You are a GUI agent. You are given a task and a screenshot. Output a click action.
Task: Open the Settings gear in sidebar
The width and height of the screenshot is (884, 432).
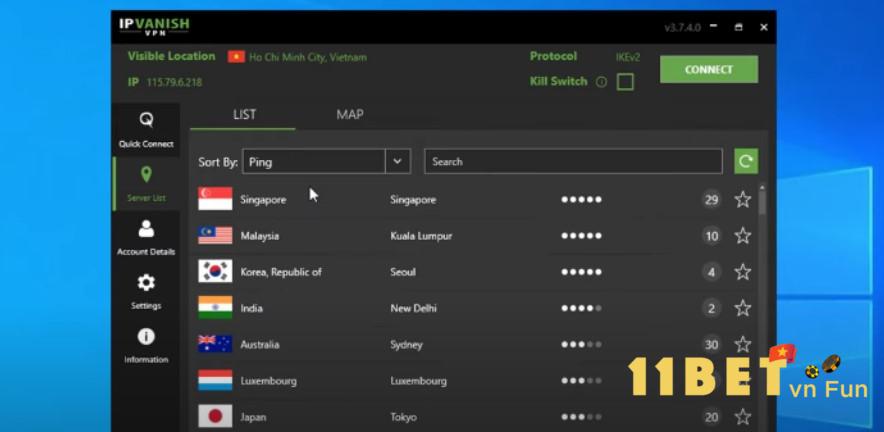click(x=146, y=292)
